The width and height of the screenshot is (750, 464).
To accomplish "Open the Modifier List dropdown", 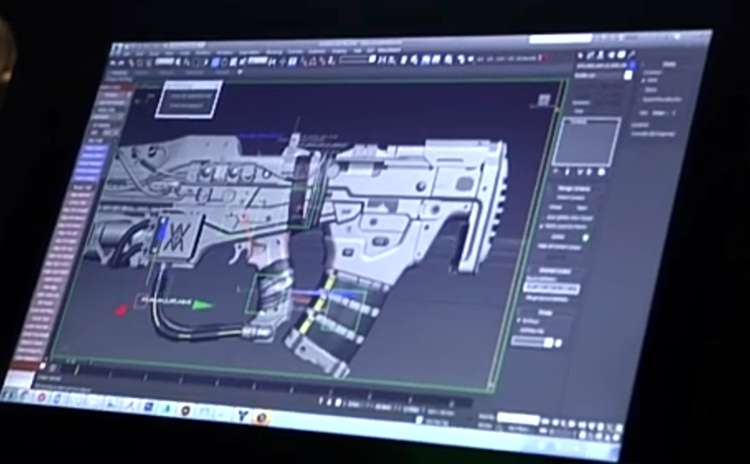I will [x=603, y=76].
